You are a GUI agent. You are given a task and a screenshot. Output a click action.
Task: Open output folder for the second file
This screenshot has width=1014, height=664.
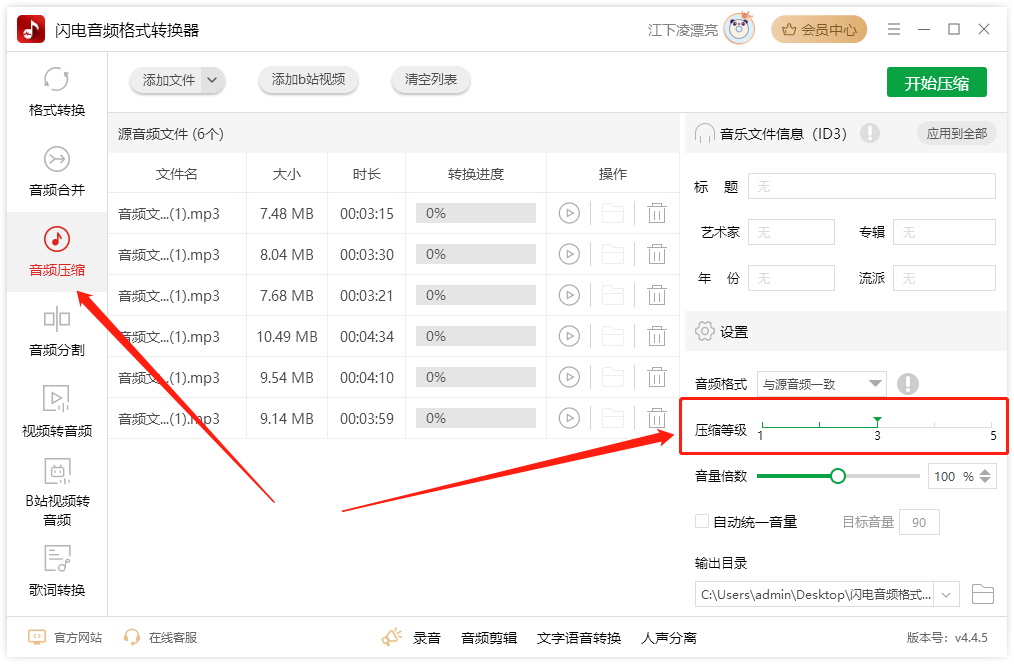[x=613, y=254]
